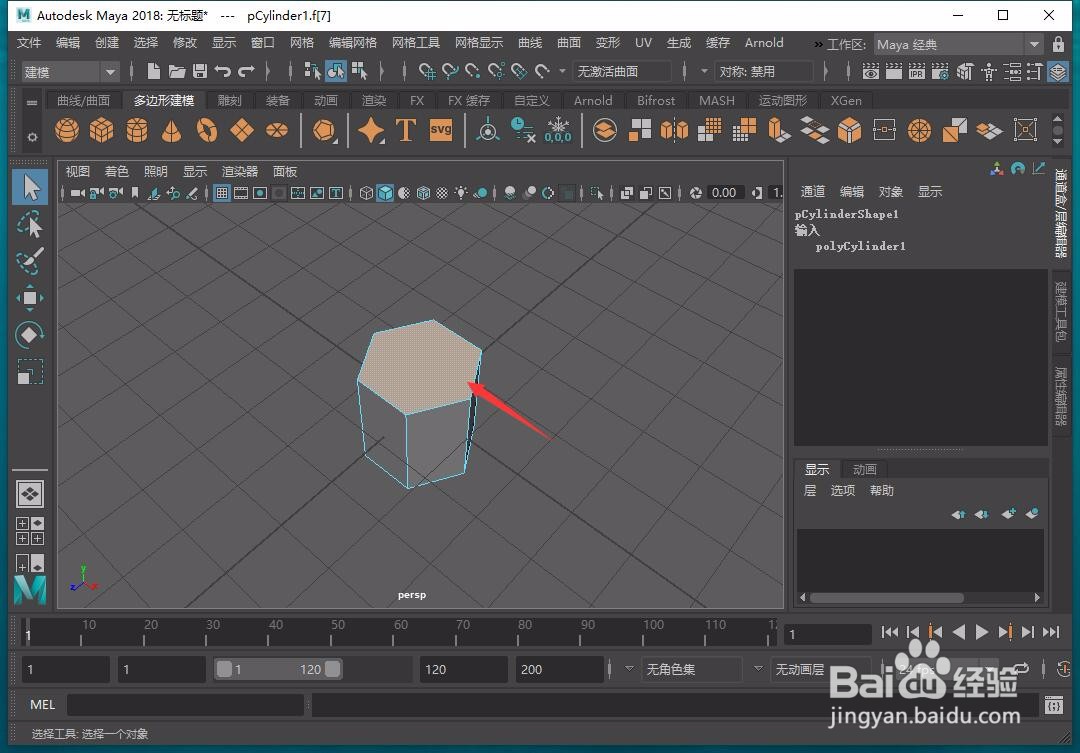
Task: Toggle auto keyframe button
Action: (1063, 669)
